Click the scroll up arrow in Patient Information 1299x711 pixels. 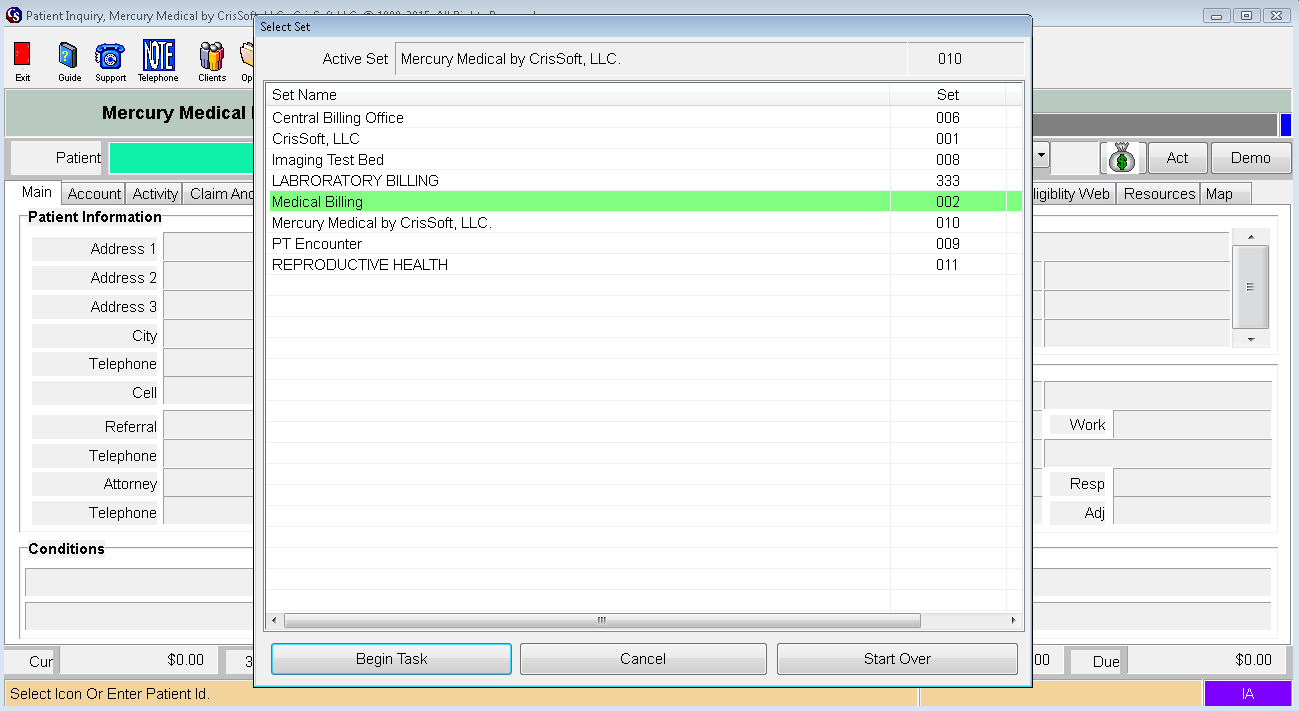[x=1250, y=237]
